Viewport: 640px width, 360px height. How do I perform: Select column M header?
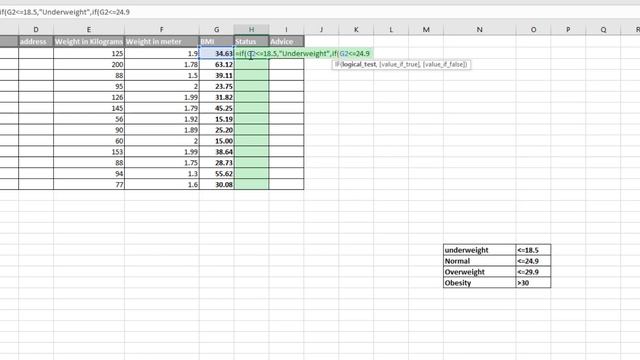coord(426,29)
